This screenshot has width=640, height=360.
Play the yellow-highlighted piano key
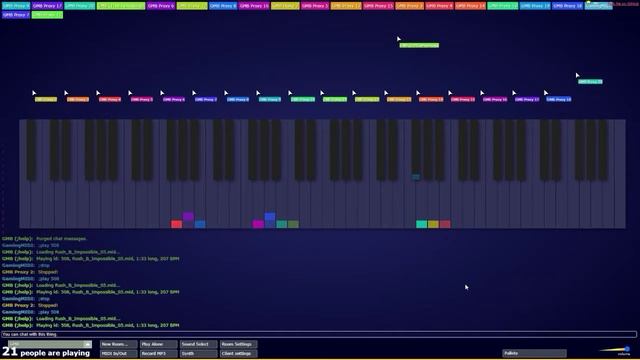[x=433, y=224]
